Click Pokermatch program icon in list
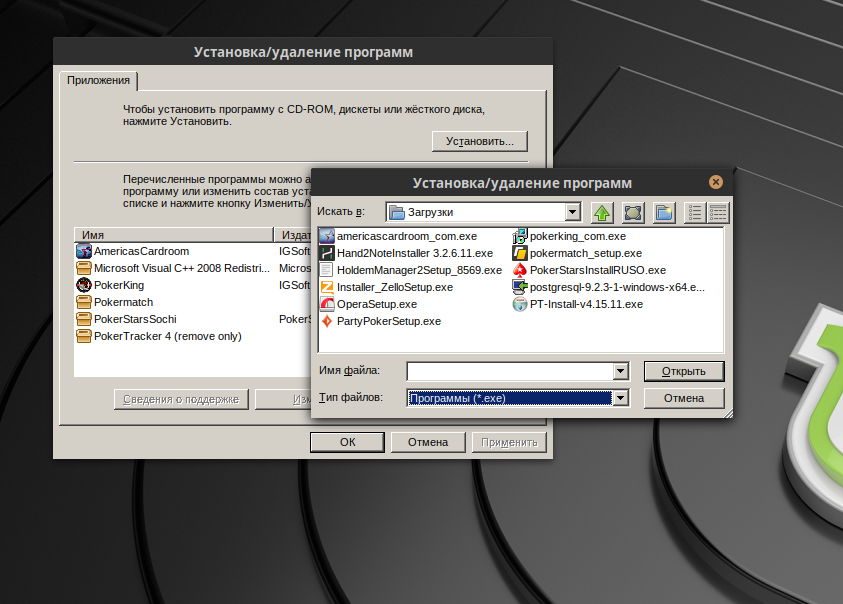Viewport: 843px width, 604px height. (84, 302)
